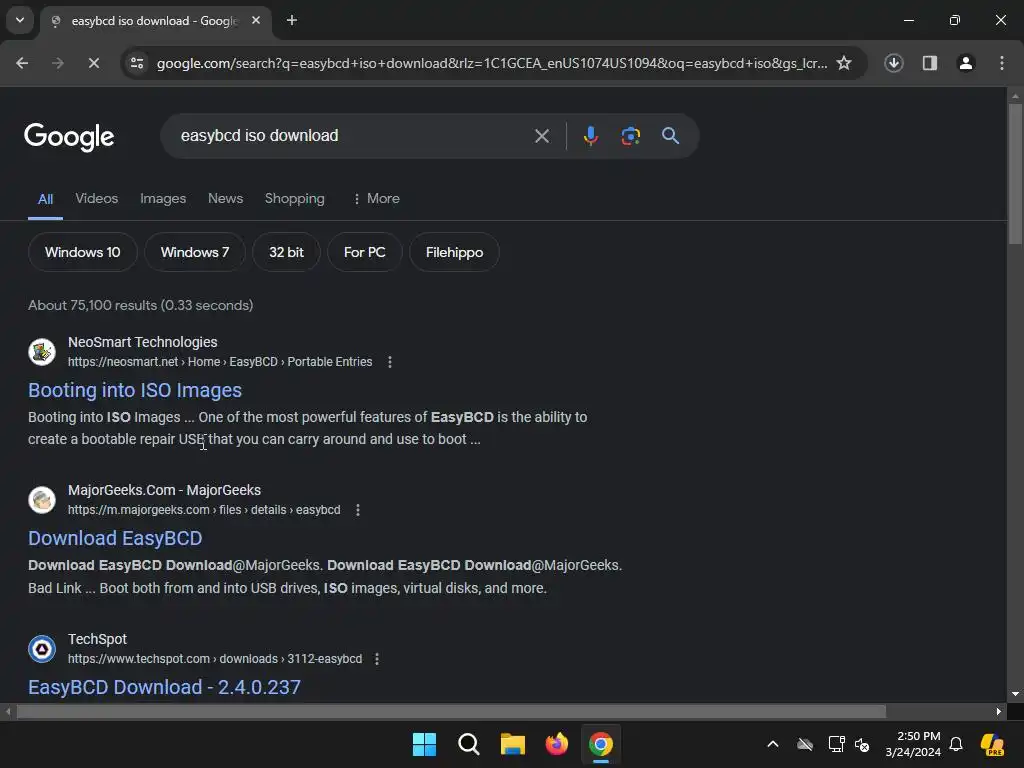The image size is (1024, 768).
Task: Click the vertical scrollbar thumb
Action: [1015, 173]
